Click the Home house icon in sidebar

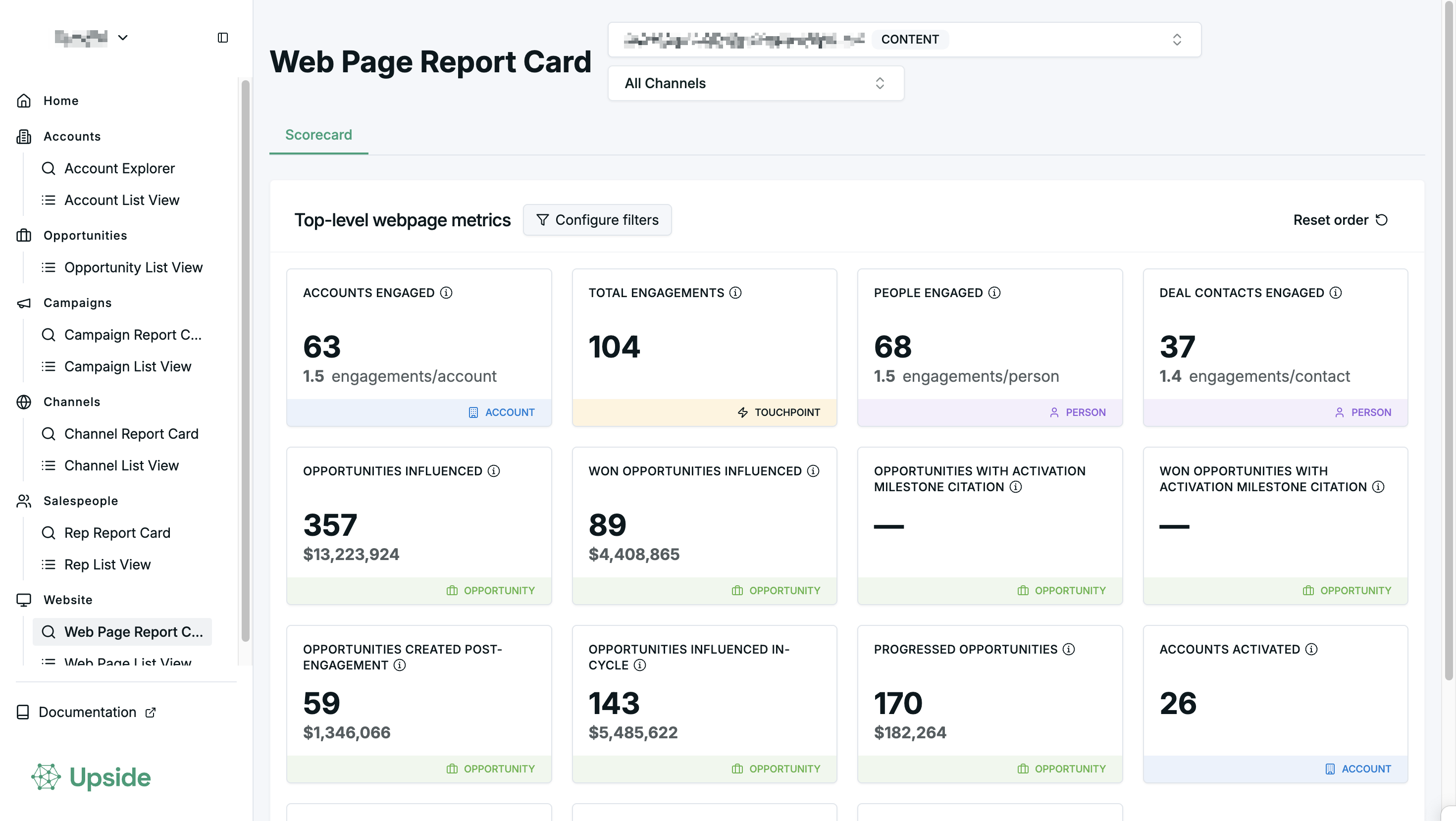24,101
